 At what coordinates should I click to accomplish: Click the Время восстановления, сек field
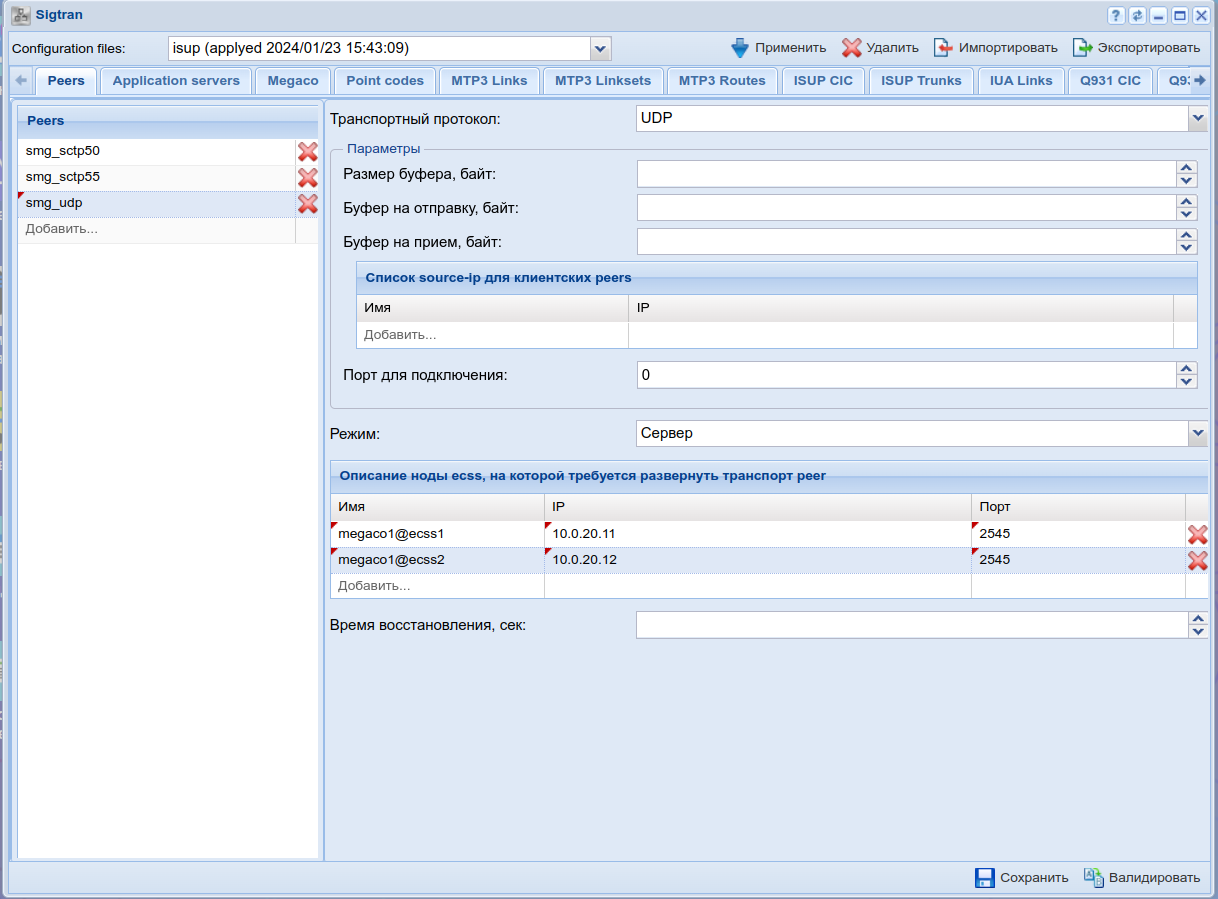coord(911,625)
